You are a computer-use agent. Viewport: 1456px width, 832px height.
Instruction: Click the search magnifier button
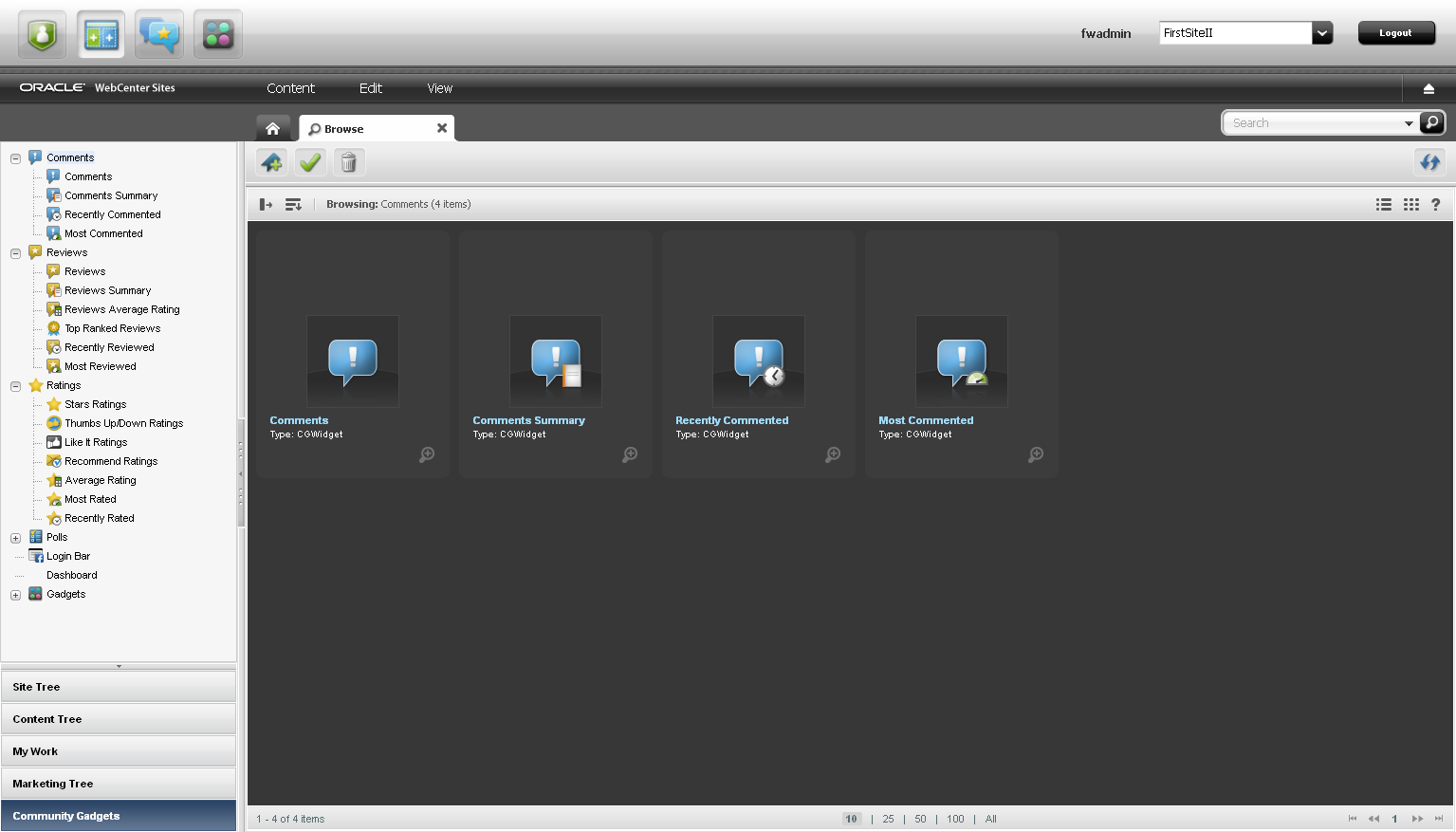click(x=1432, y=122)
